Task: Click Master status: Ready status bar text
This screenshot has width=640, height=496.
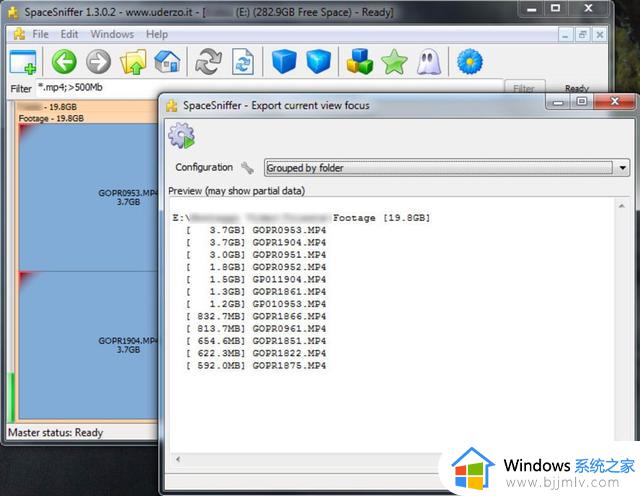Action: [x=56, y=432]
